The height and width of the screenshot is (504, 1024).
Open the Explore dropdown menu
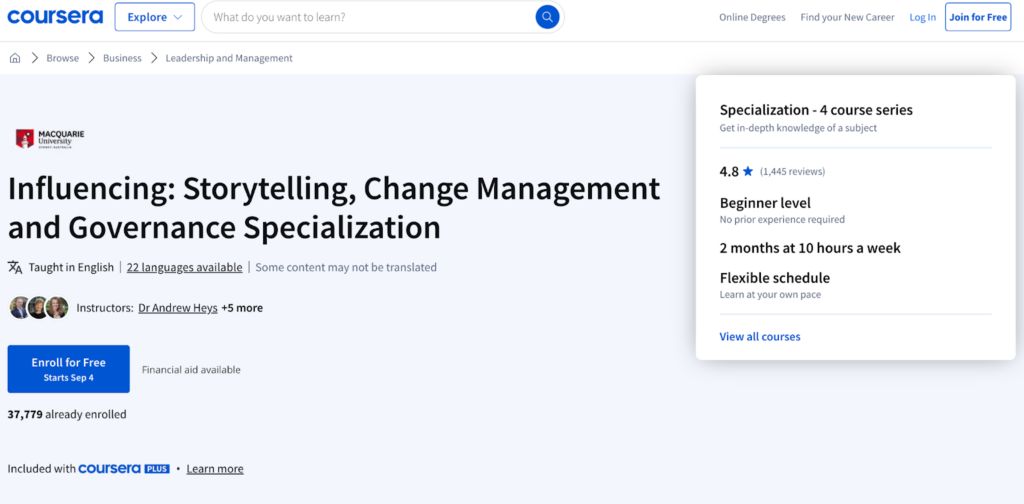click(x=155, y=17)
